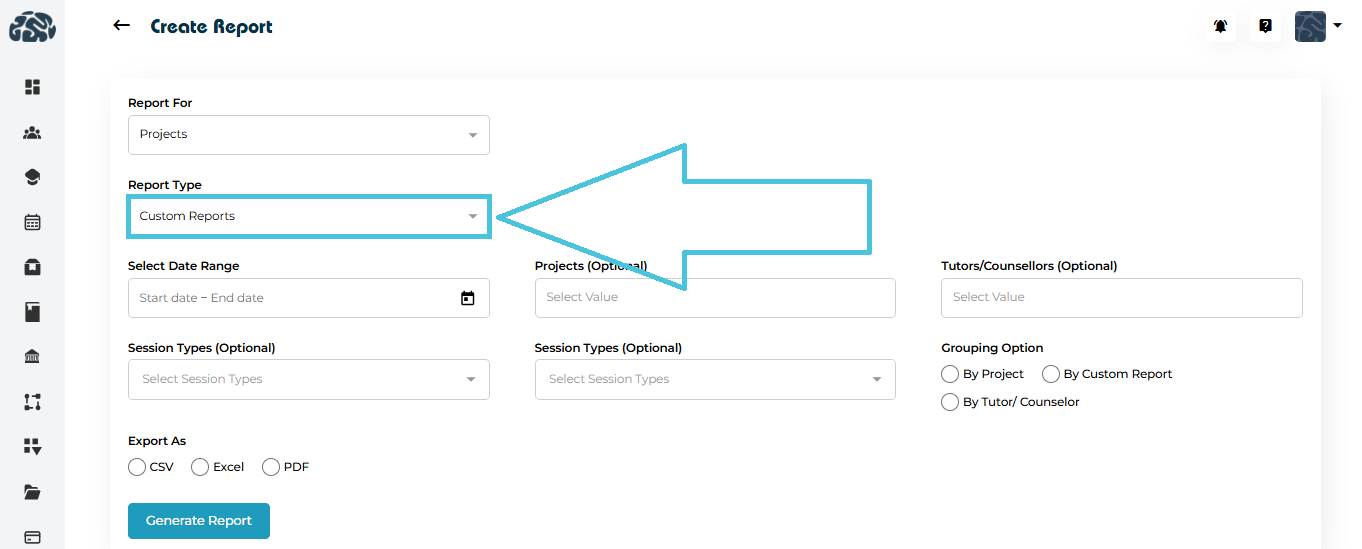Choose By Tutor/ Counselor grouping
This screenshot has height=549, width=1362.
pos(950,402)
